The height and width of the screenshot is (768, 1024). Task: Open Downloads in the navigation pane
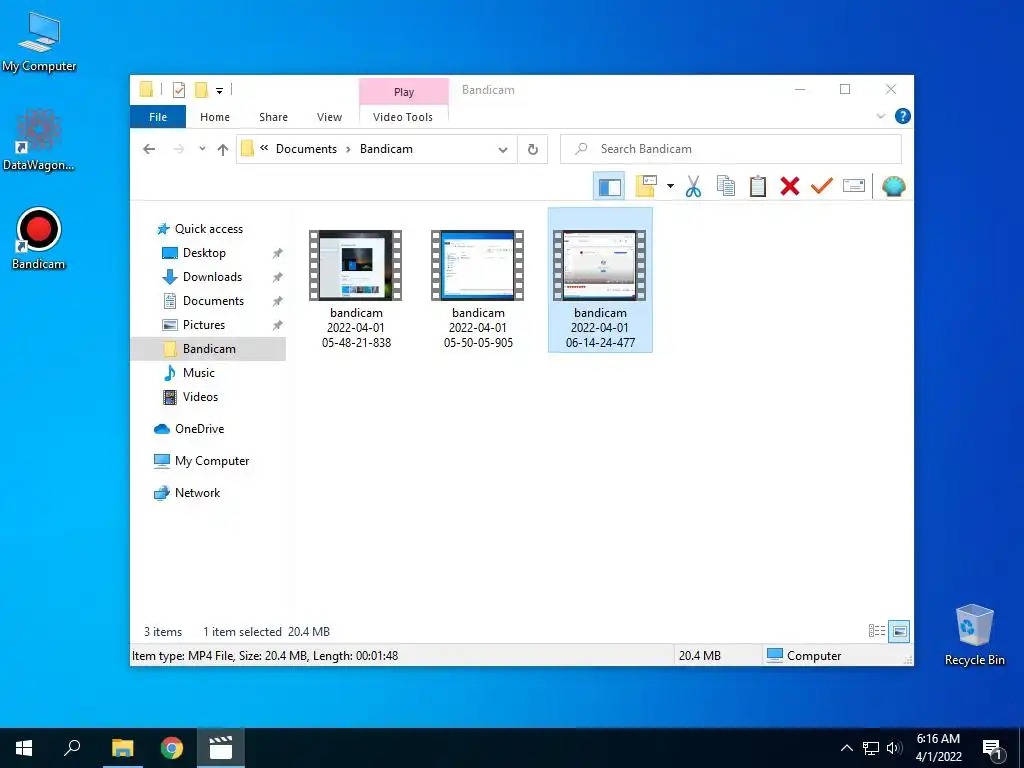[x=212, y=277]
